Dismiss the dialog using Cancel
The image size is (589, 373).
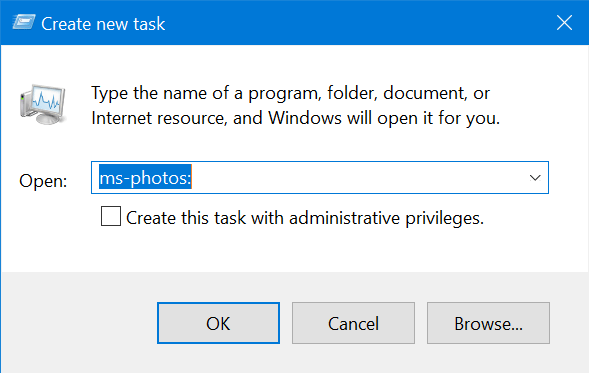353,323
